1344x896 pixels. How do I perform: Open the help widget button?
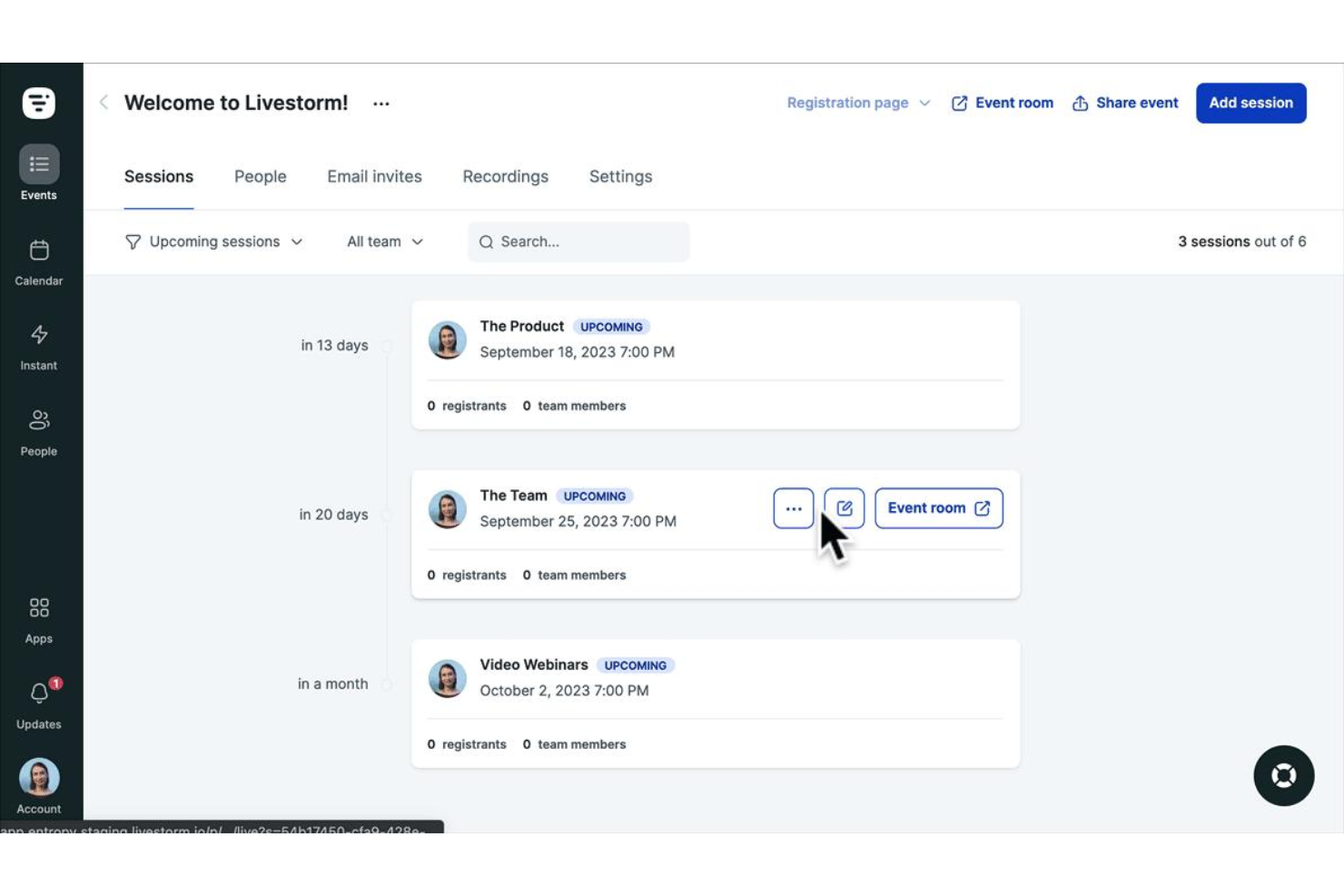coord(1283,776)
